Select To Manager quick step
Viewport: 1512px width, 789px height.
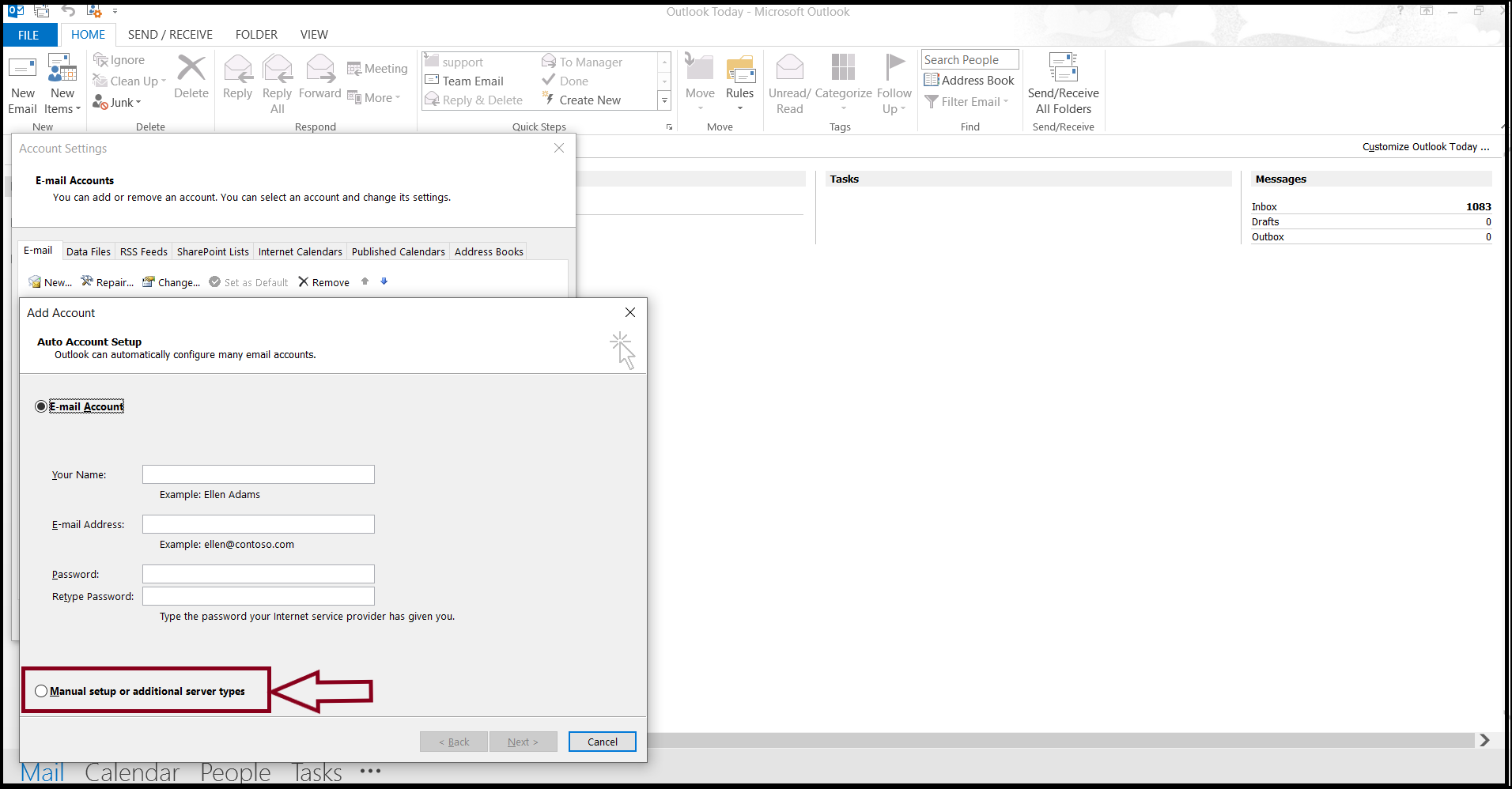tap(582, 62)
